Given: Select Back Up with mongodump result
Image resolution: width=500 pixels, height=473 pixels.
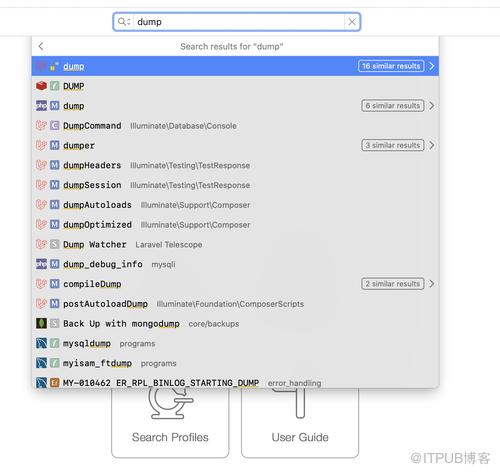Looking at the screenshot, I should [x=235, y=323].
